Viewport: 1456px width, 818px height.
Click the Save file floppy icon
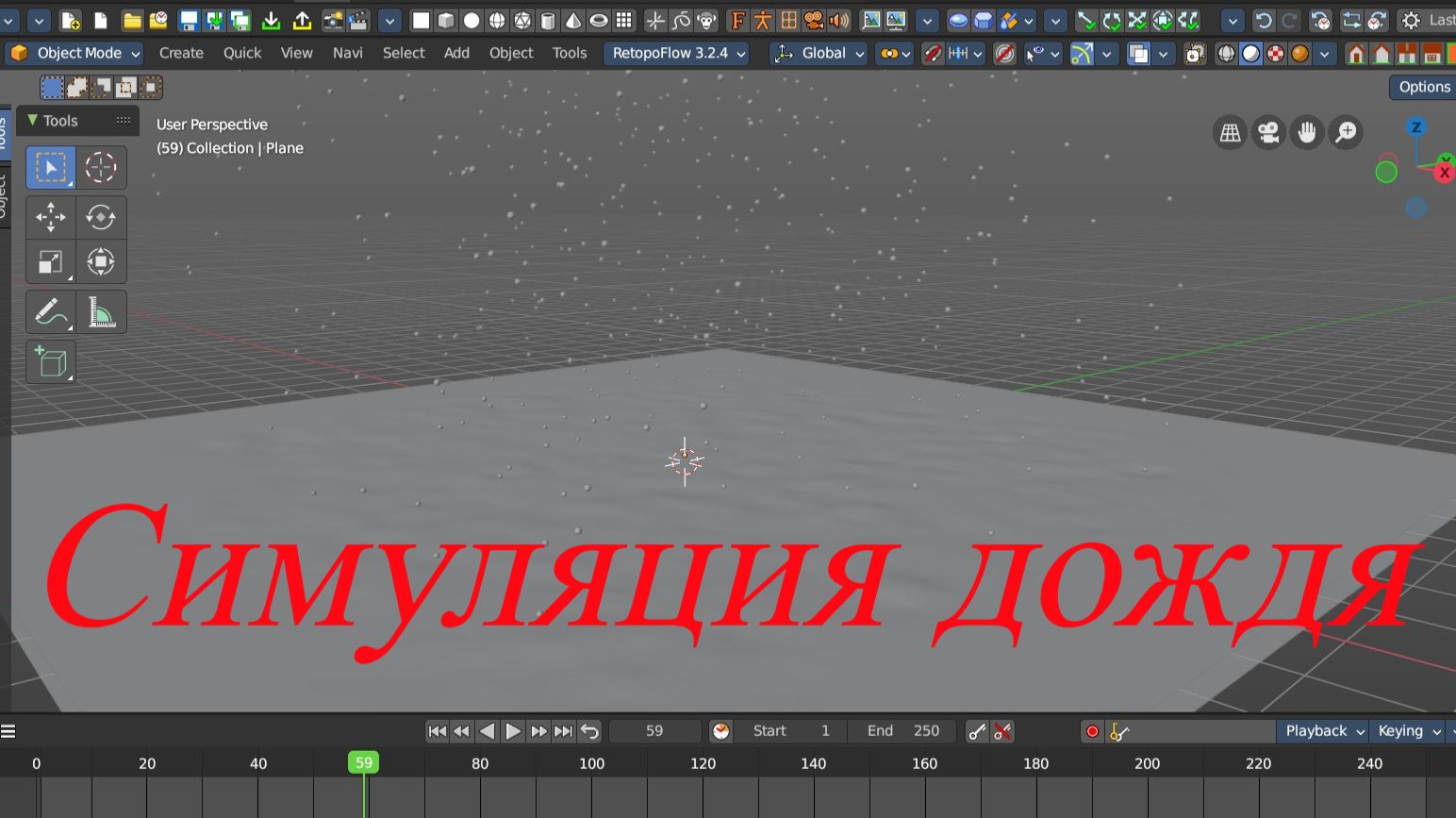tap(189, 21)
